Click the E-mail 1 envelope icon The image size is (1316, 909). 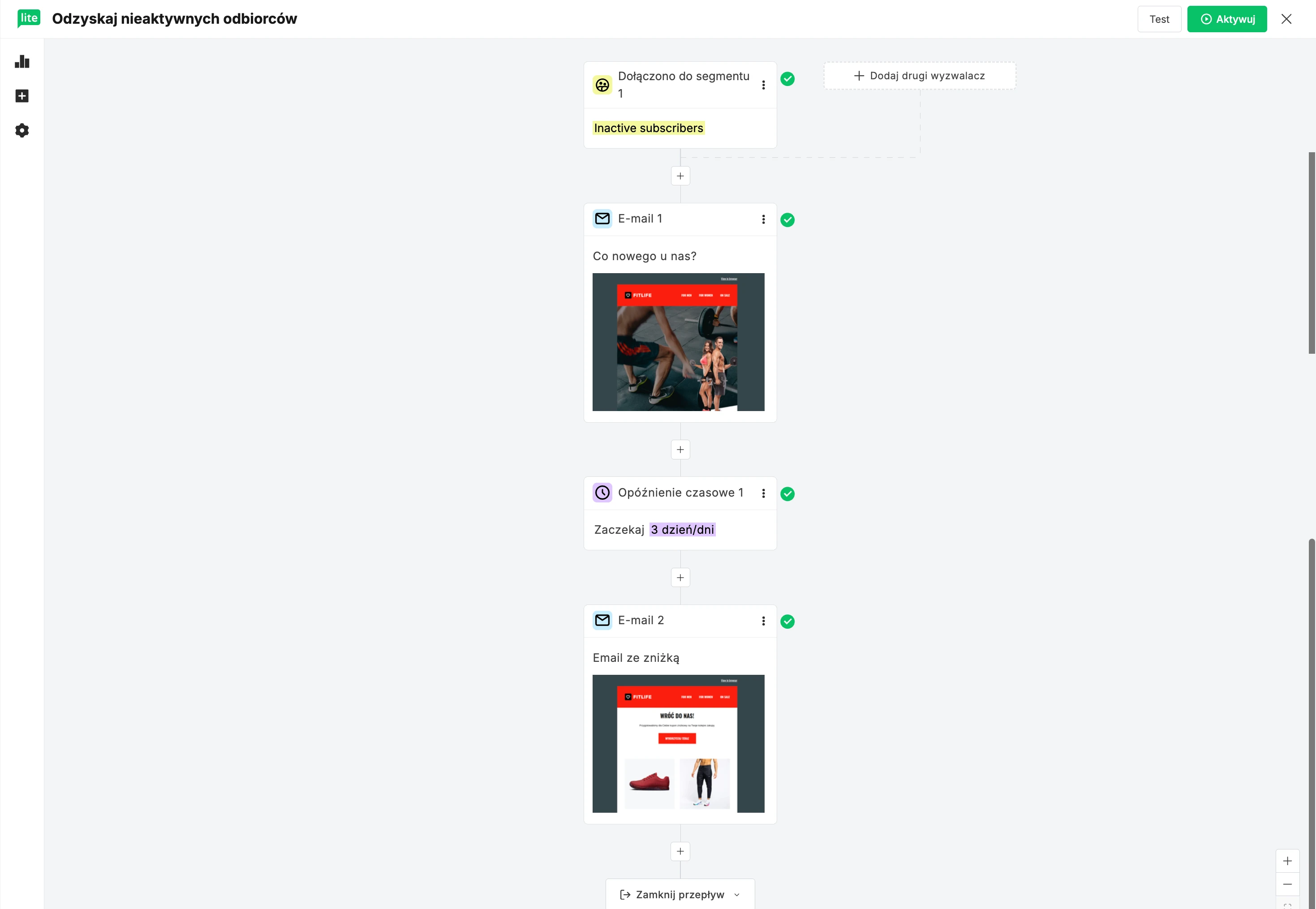tap(602, 219)
